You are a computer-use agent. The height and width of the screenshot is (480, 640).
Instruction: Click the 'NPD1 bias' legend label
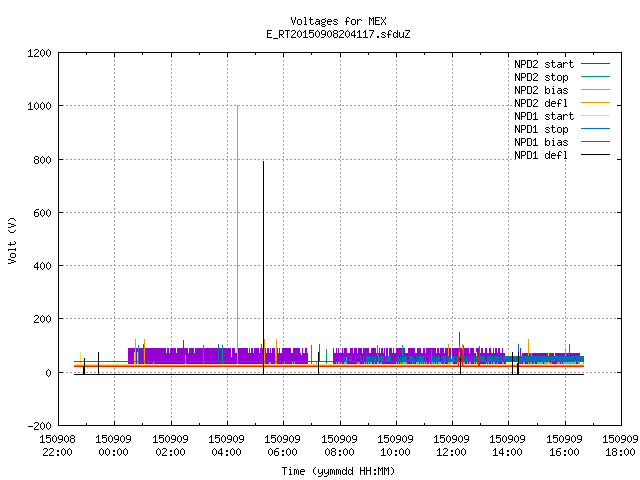(x=541, y=142)
